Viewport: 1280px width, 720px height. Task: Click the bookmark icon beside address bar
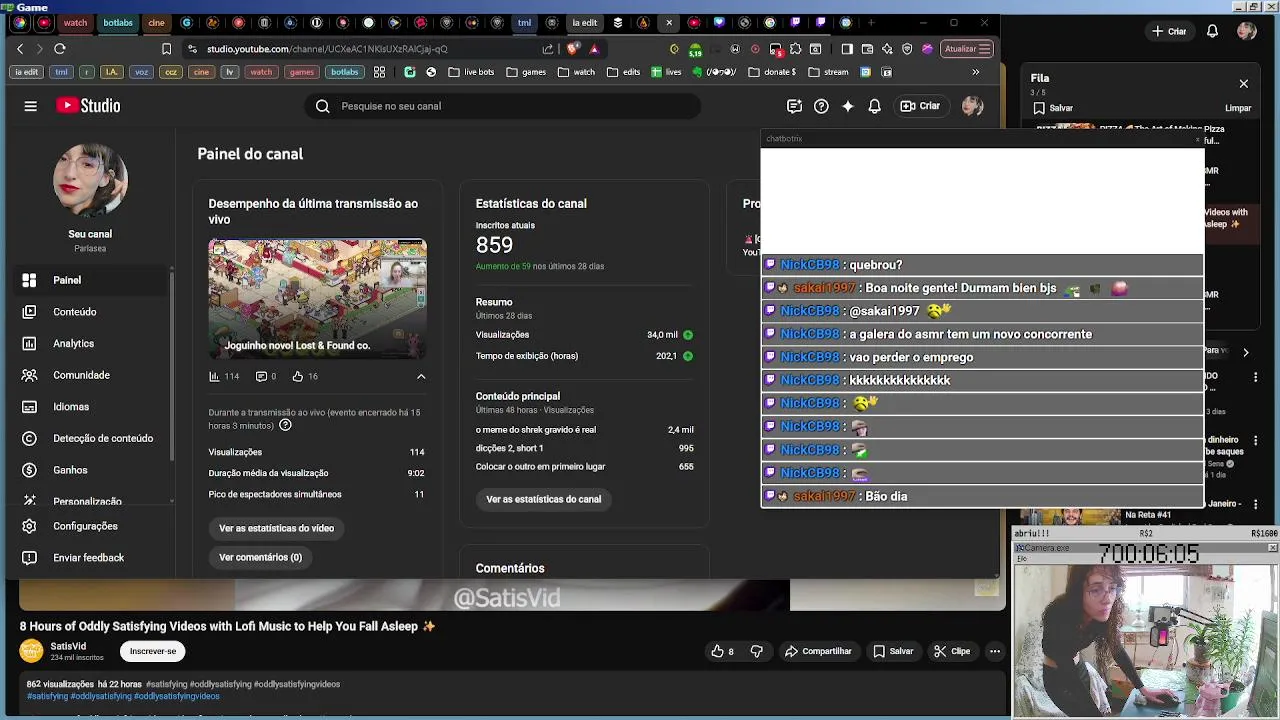166,48
